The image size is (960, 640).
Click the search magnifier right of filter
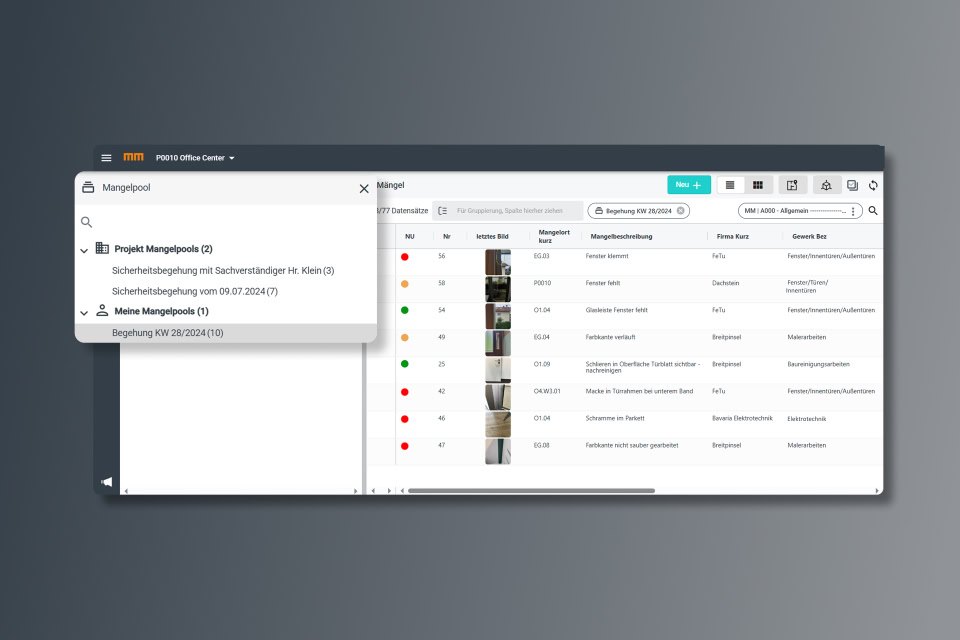point(873,211)
